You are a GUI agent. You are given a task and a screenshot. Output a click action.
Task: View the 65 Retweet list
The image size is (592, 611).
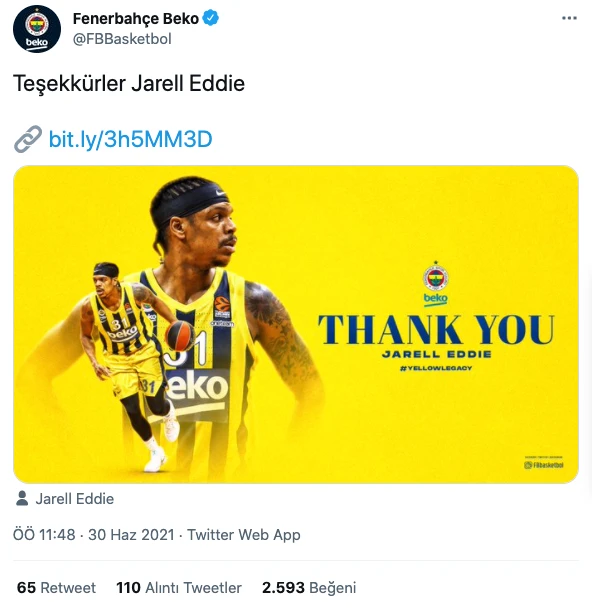coord(56,588)
